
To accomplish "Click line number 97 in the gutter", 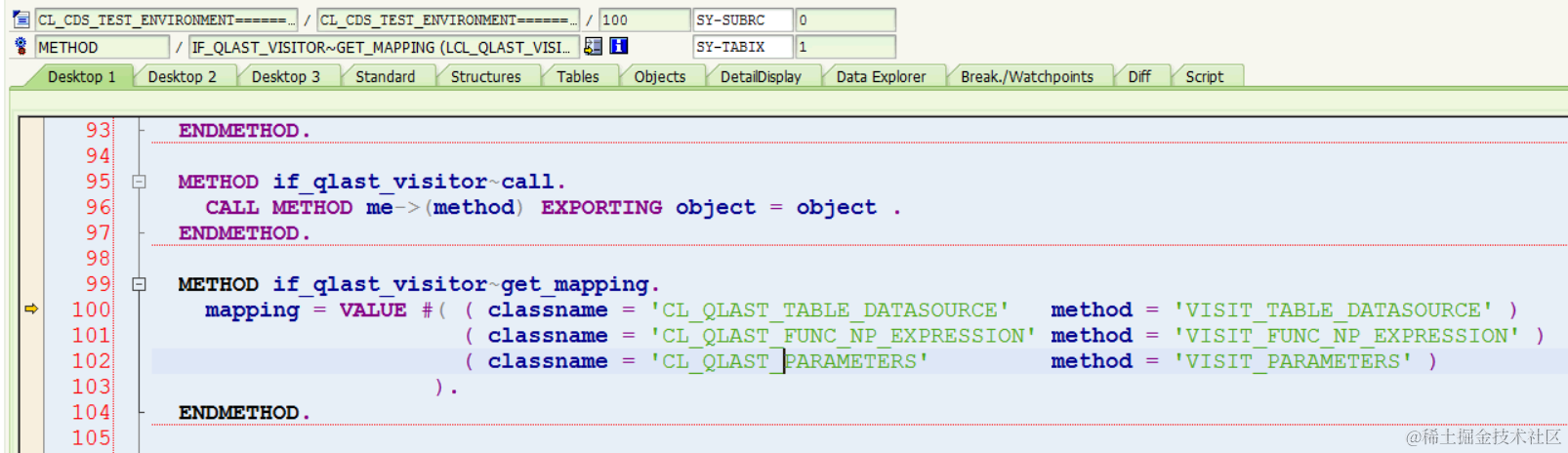I will [x=98, y=232].
